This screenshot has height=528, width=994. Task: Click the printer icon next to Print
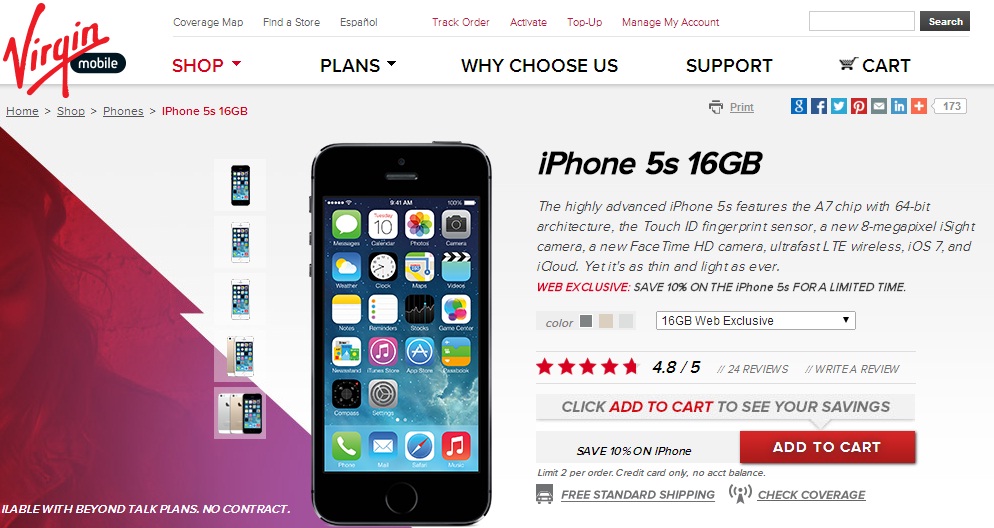pyautogui.click(x=716, y=107)
